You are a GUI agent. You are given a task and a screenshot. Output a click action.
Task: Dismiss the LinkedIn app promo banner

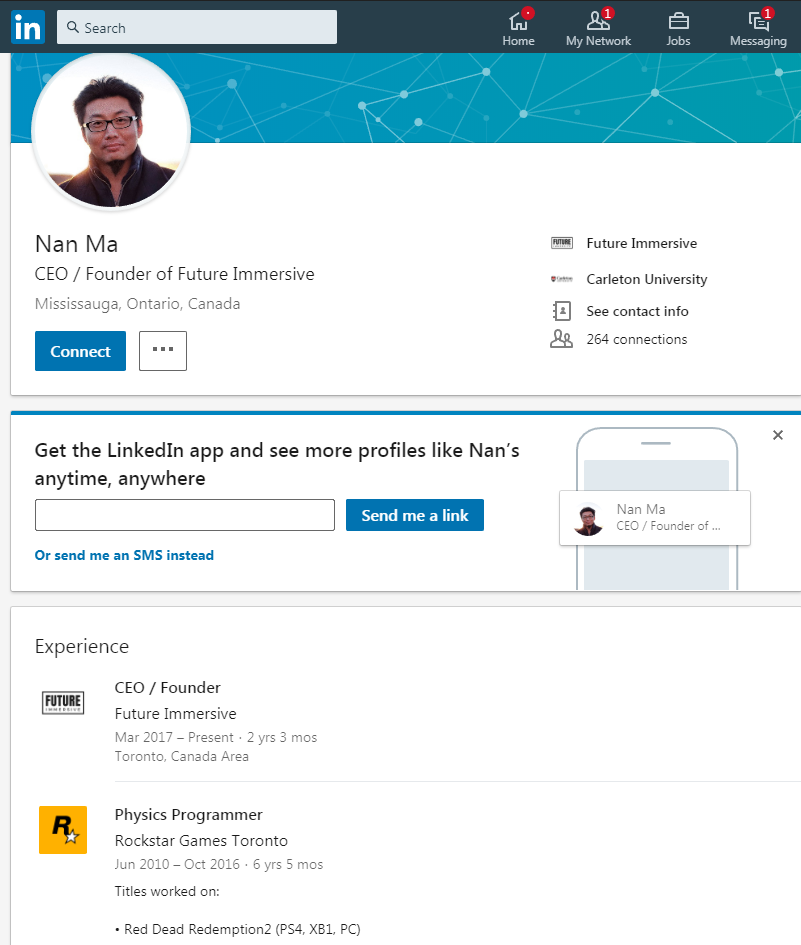click(x=778, y=435)
